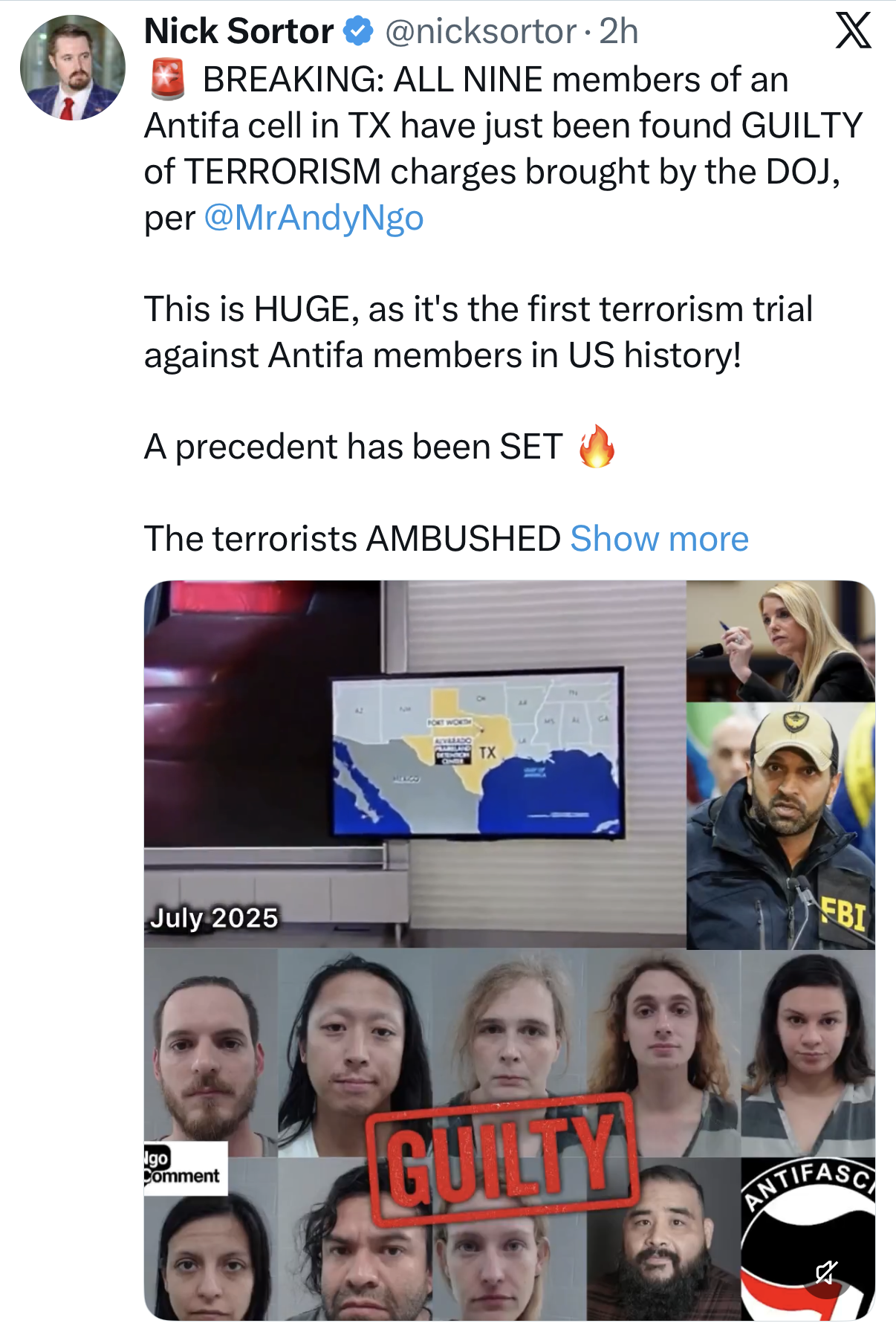Expand the tweet with Show more
896x1326 pixels.
pos(659,538)
